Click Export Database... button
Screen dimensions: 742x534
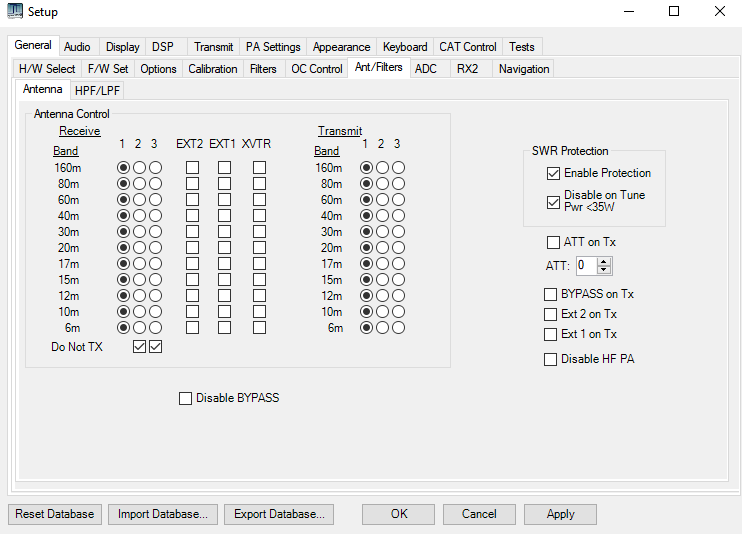[x=279, y=514]
